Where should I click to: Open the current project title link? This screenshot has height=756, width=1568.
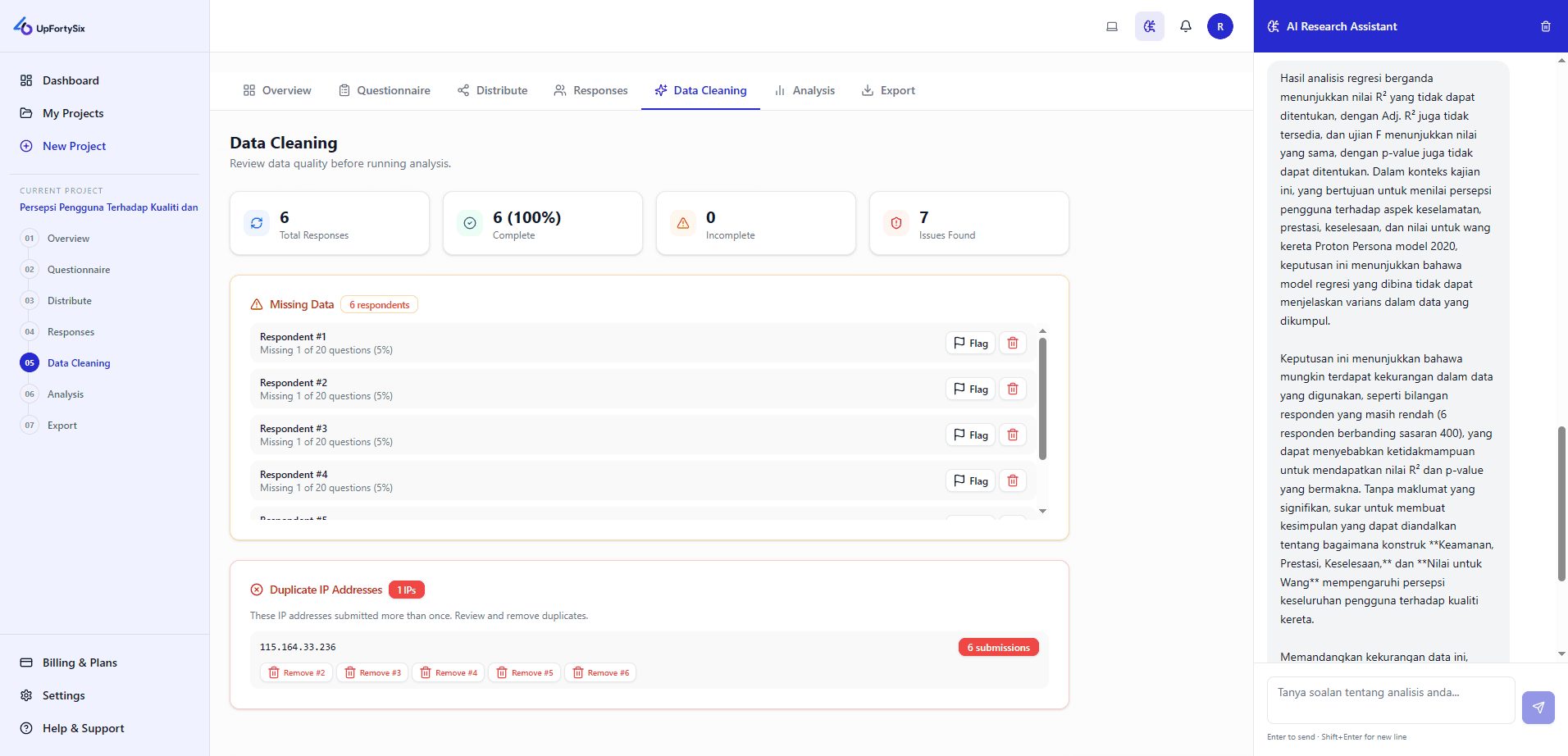tap(109, 207)
